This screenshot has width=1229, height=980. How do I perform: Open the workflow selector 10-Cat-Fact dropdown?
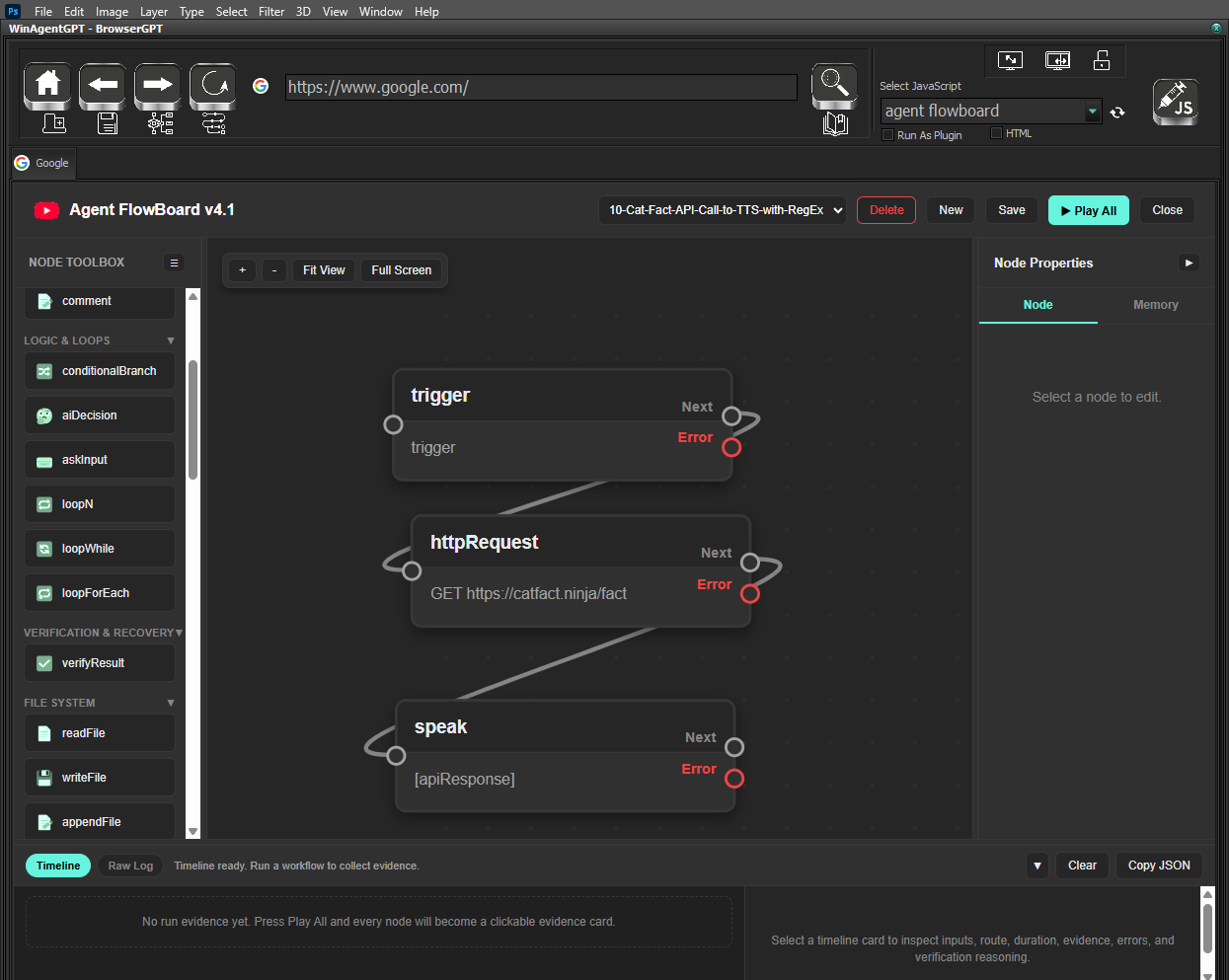coord(723,210)
